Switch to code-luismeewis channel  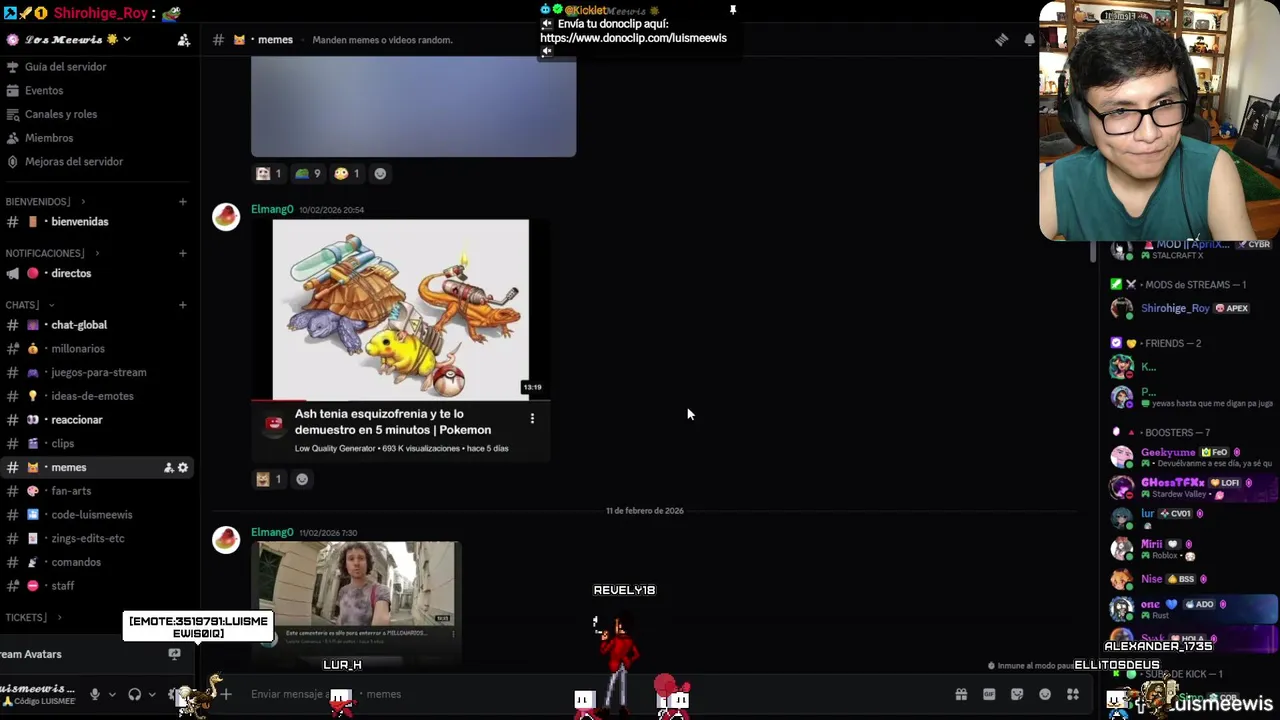point(98,515)
